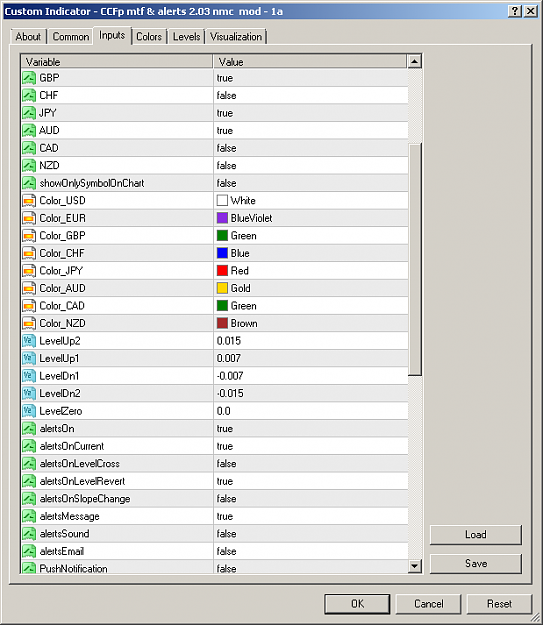Select the false value of alertsEmail
Screen dimensions: 543x625
[226, 552]
